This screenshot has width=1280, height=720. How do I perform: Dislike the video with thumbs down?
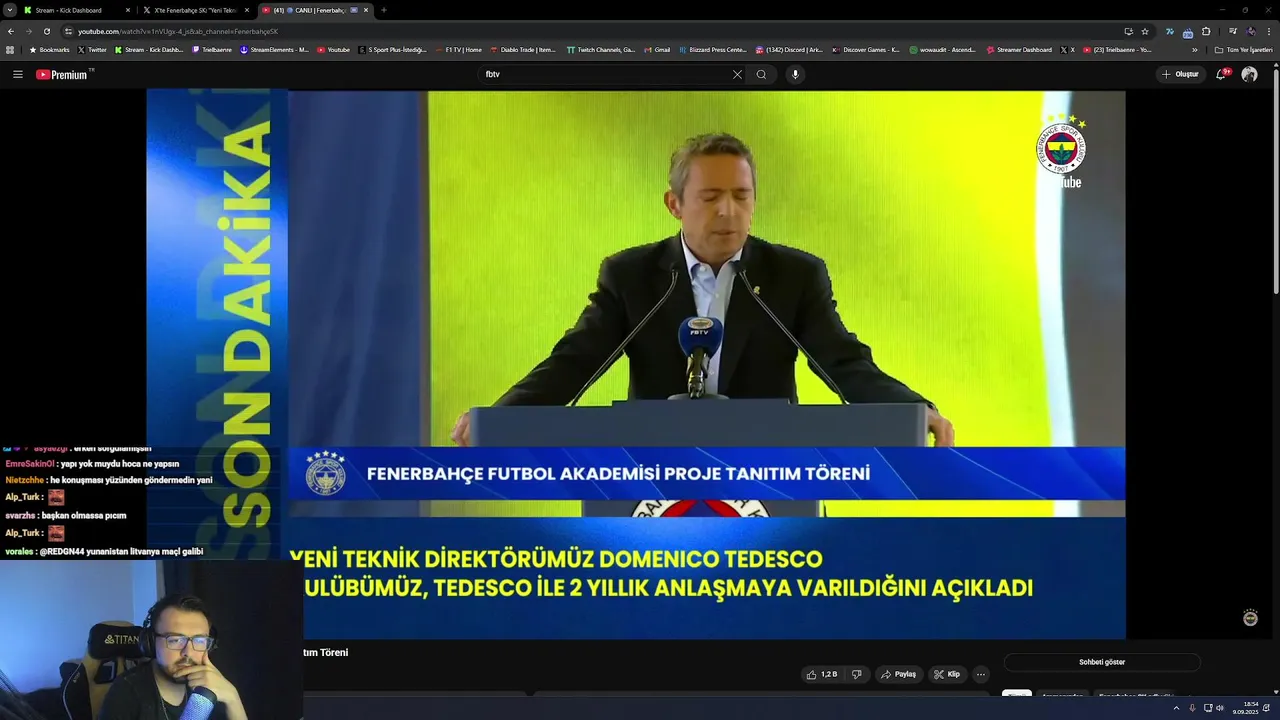pyautogui.click(x=856, y=674)
